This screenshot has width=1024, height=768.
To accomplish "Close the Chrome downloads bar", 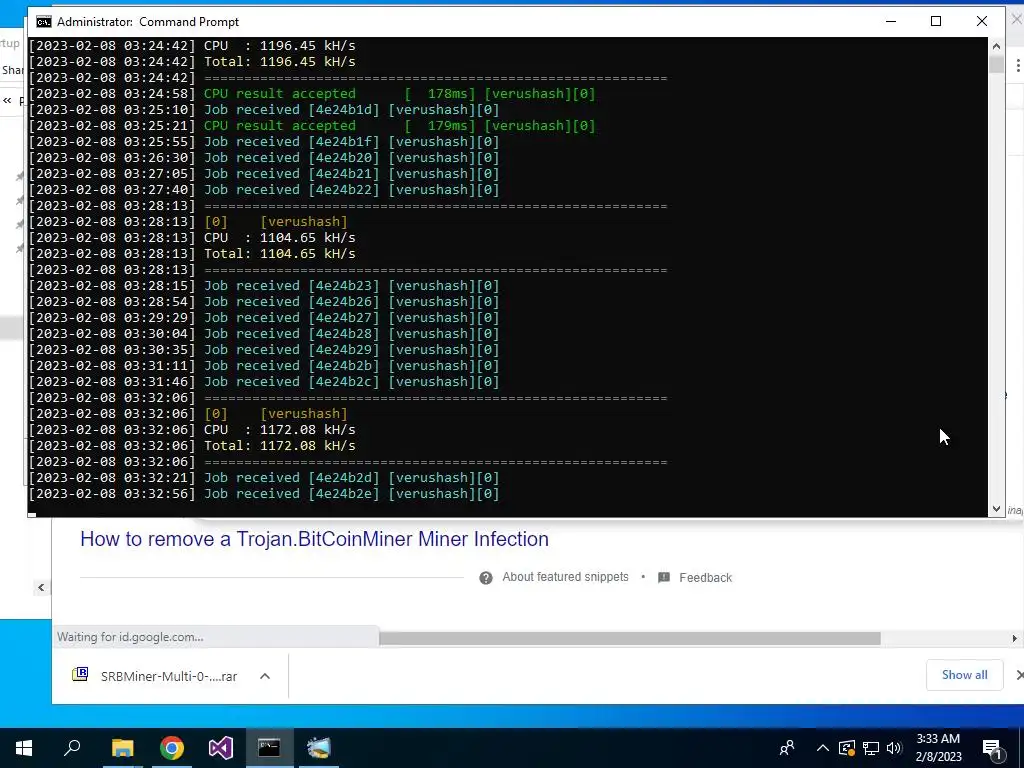I will (1018, 675).
